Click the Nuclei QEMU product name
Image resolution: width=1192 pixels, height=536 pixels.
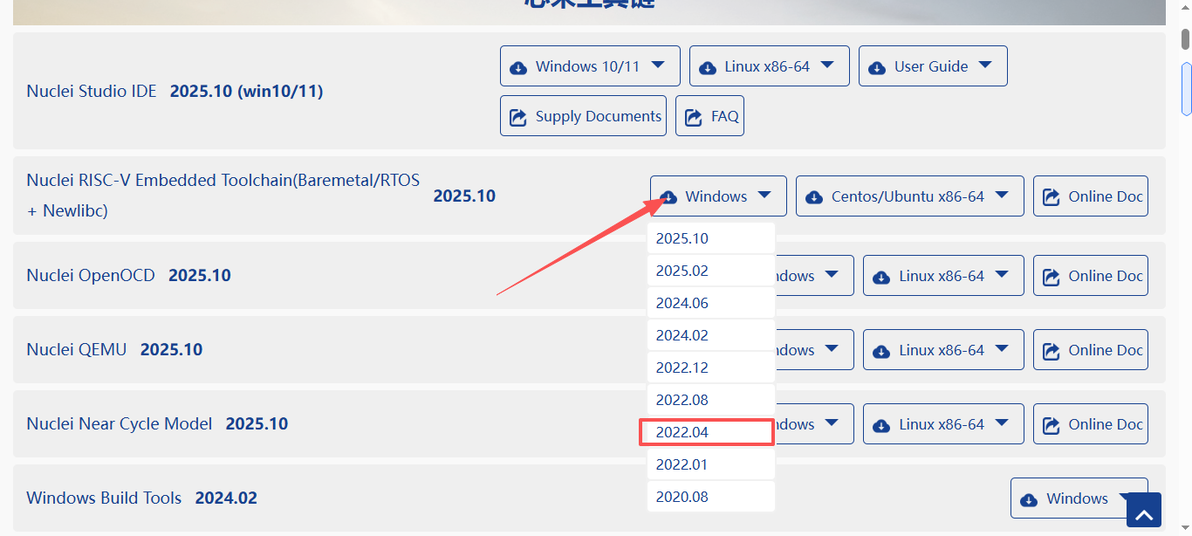pos(77,350)
